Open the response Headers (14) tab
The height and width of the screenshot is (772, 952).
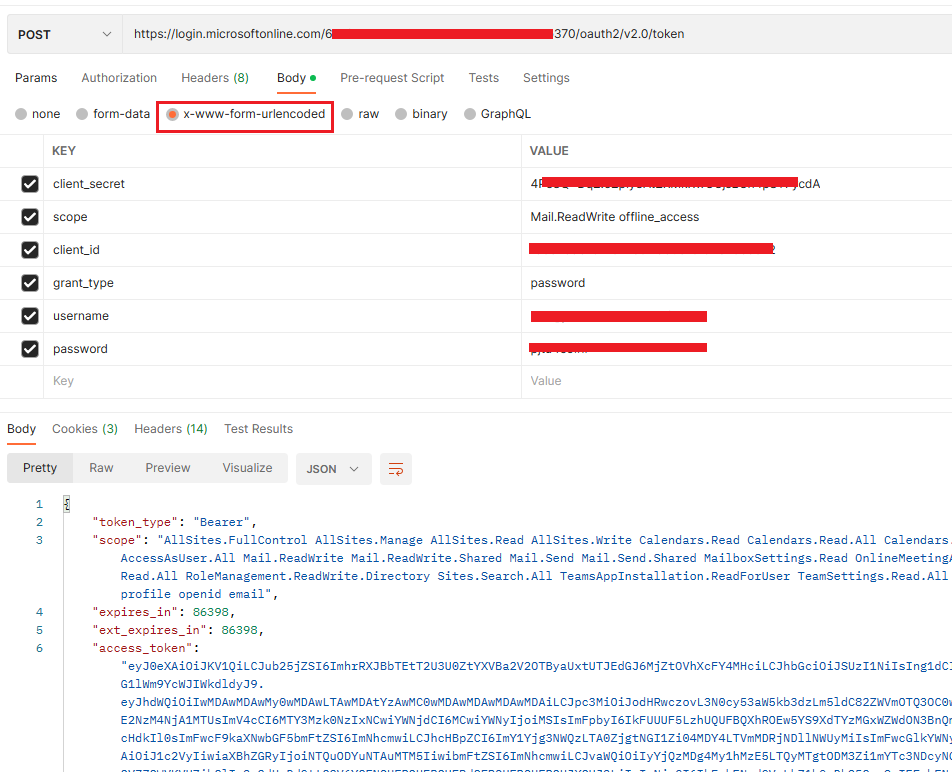click(171, 428)
